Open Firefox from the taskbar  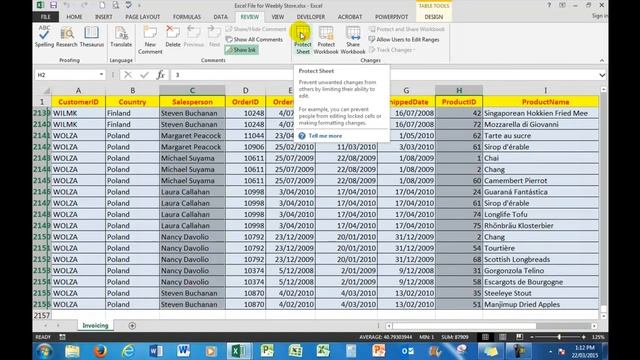(x=100, y=351)
